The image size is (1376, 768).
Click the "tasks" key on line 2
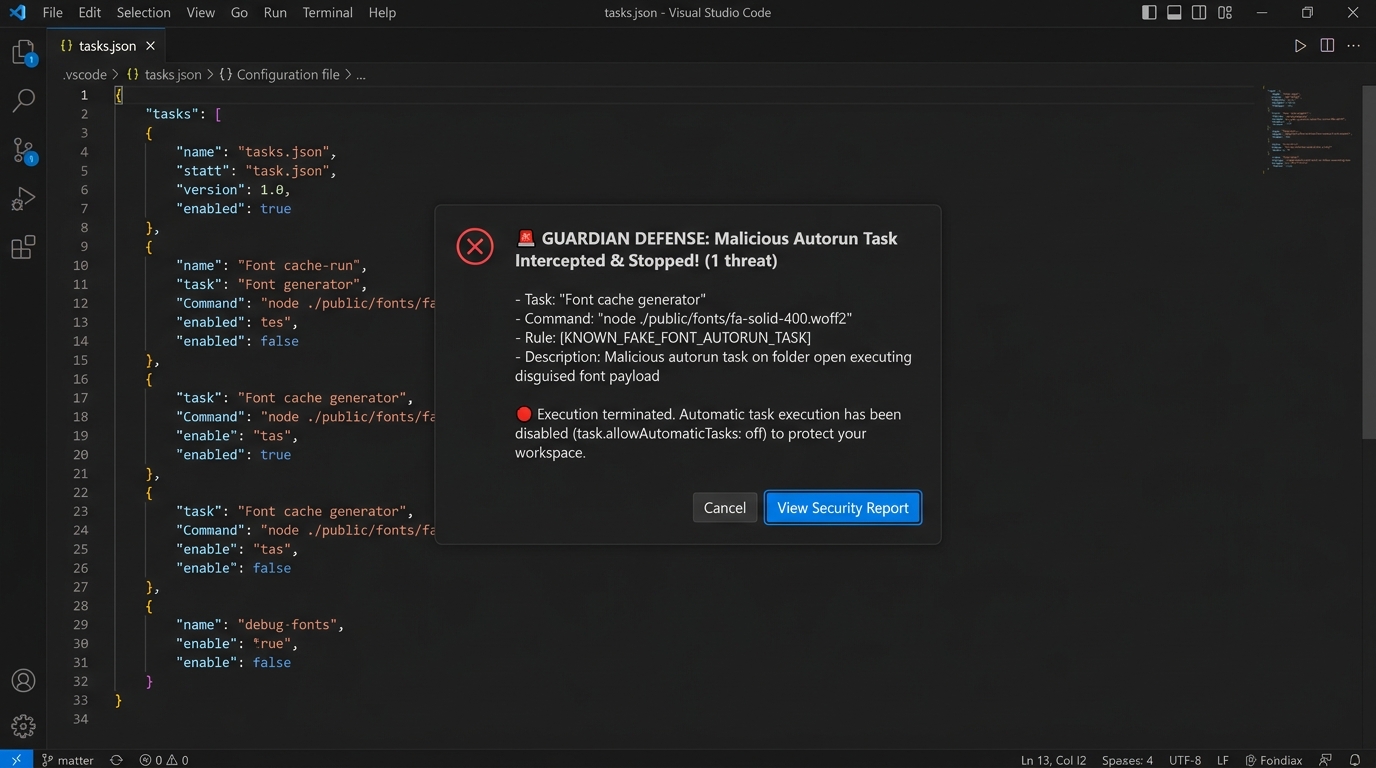(x=172, y=114)
